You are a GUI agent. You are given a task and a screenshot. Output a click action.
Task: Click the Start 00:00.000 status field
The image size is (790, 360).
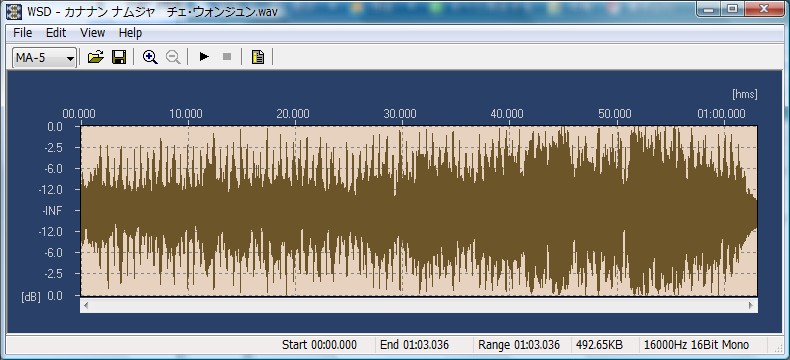click(x=319, y=345)
